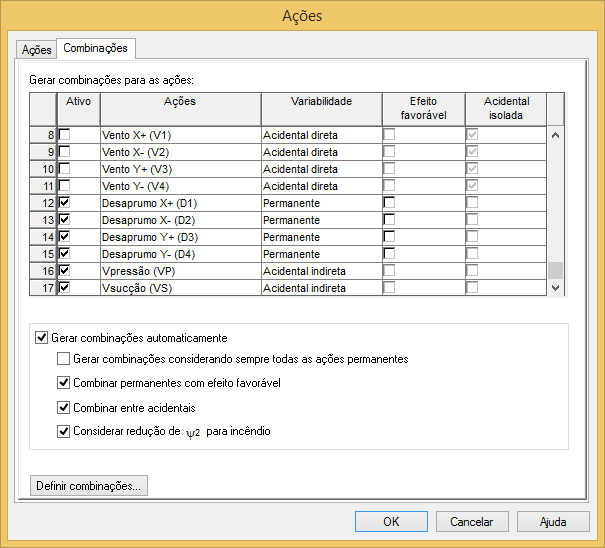Image resolution: width=605 pixels, height=548 pixels.
Task: Enable Ativo for Vento Y+ (V3)
Action: 64,169
